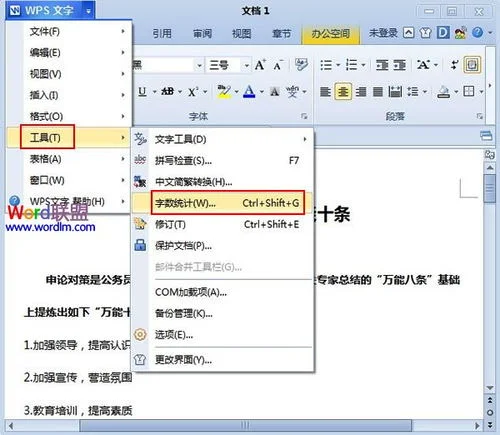Screen dimensions: 500x435
Task: Click the underline formatting icon
Action: point(142,91)
